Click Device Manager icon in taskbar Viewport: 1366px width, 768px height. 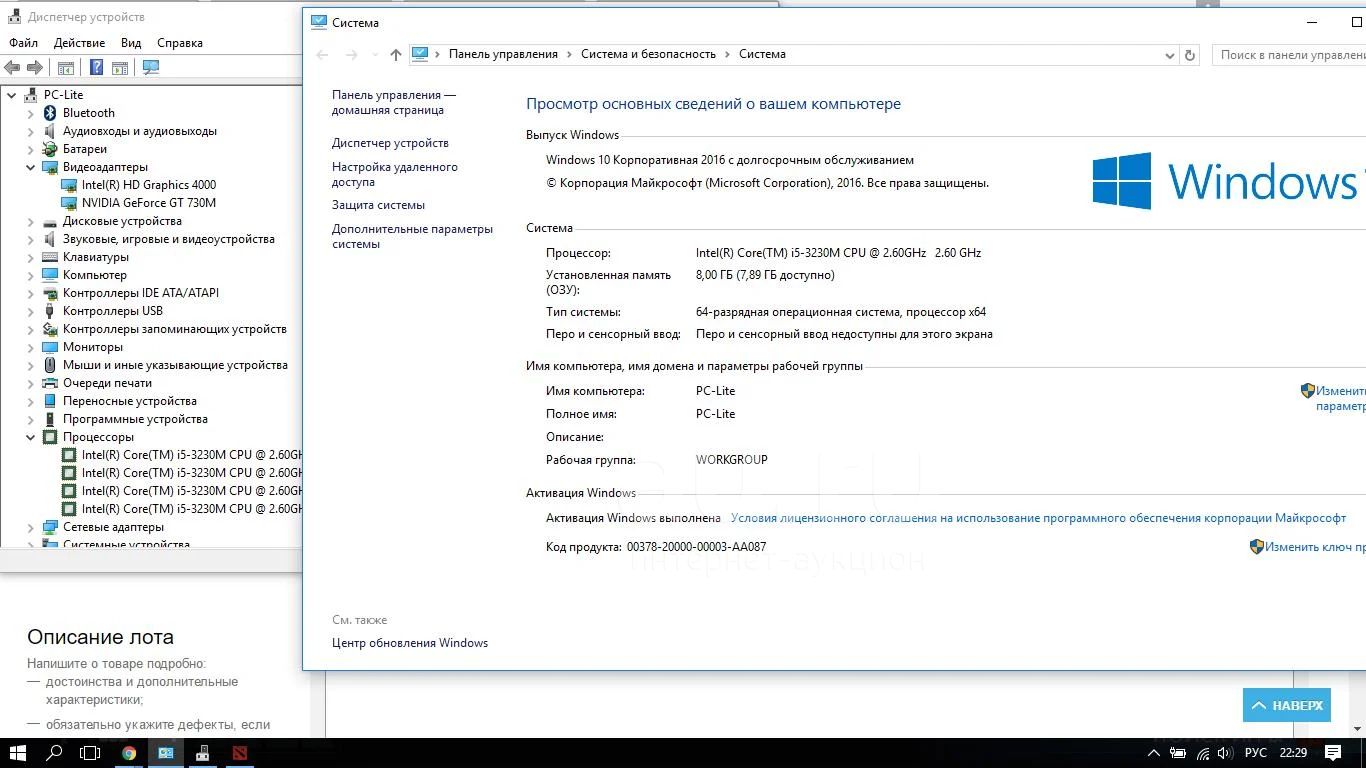[x=203, y=753]
